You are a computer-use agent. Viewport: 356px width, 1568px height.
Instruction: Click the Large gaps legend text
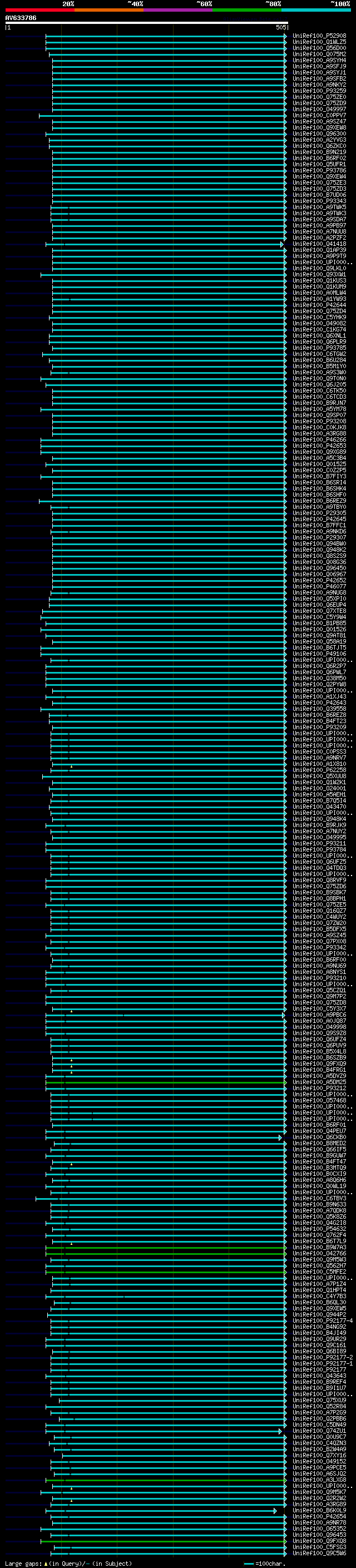[68, 1563]
